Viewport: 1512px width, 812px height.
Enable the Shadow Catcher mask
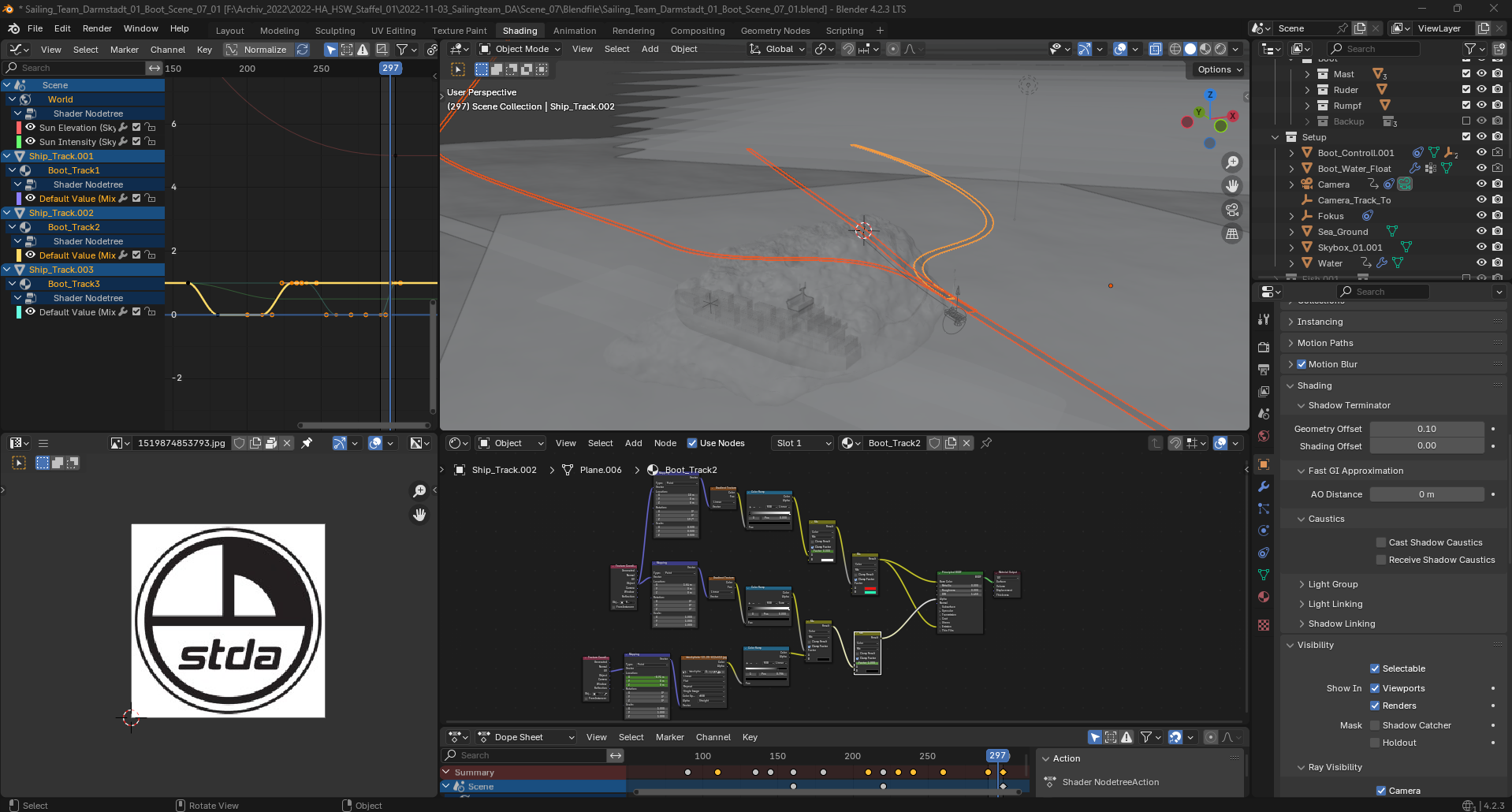click(1375, 725)
